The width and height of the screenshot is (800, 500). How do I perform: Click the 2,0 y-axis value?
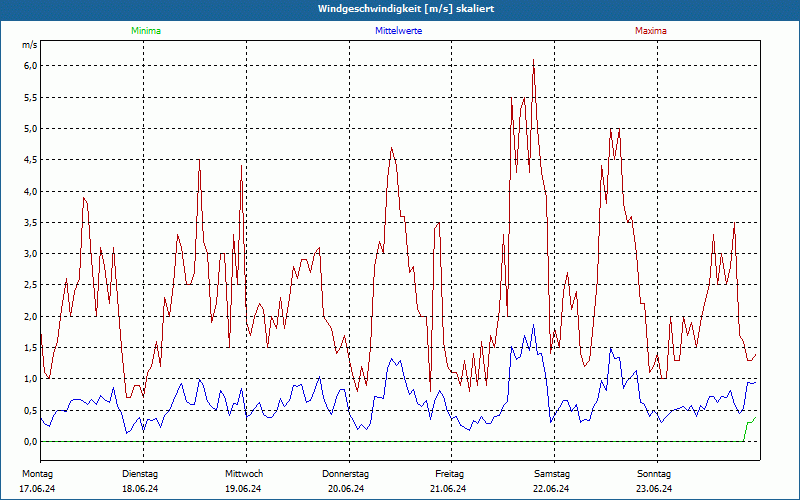coord(31,316)
